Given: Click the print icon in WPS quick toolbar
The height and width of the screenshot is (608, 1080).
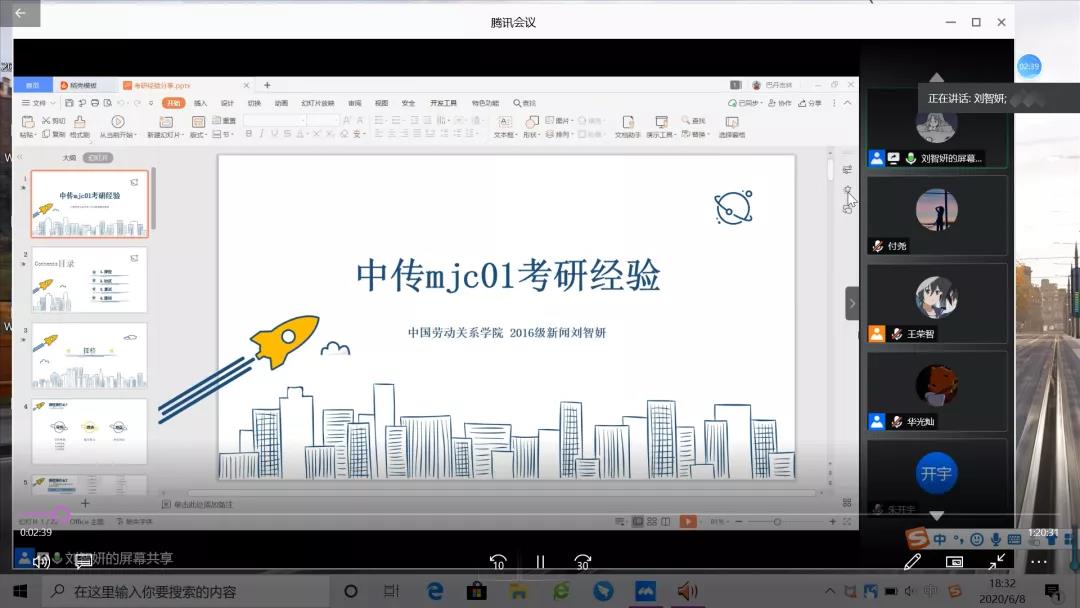Looking at the screenshot, I should [95, 103].
